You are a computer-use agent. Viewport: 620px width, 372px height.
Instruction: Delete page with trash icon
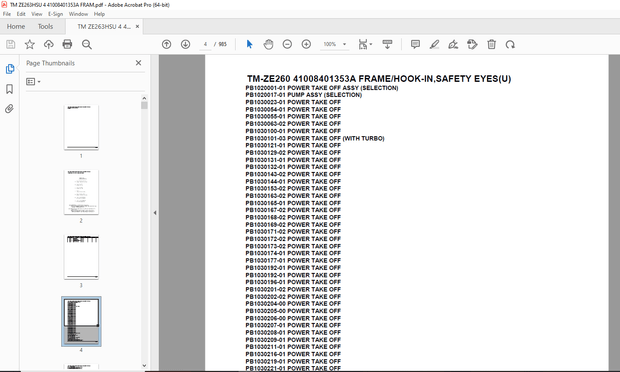pyautogui.click(x=491, y=44)
